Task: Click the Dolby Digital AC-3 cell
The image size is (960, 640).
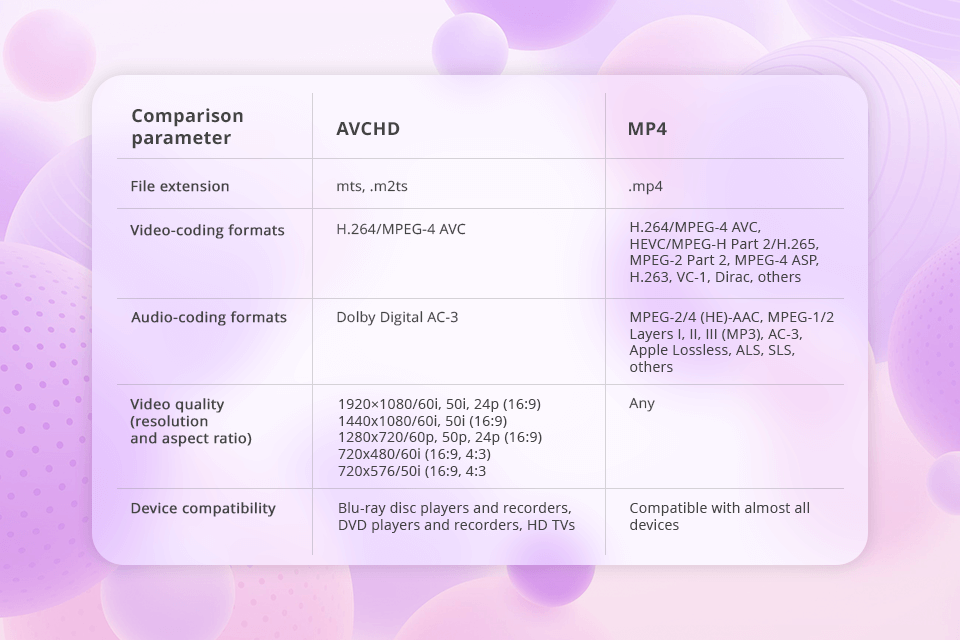Action: (397, 317)
